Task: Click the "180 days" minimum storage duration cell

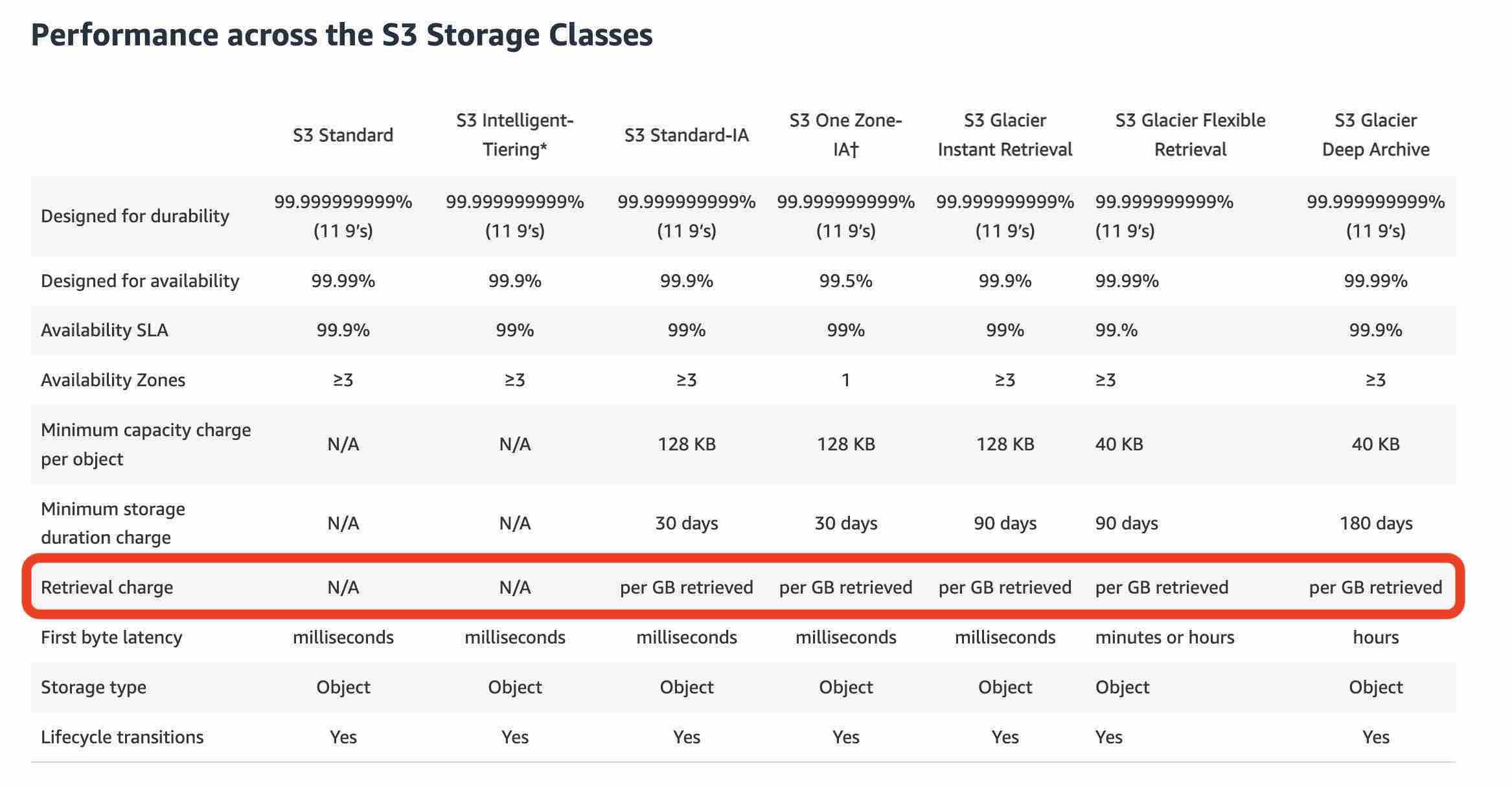Action: coord(1375,523)
